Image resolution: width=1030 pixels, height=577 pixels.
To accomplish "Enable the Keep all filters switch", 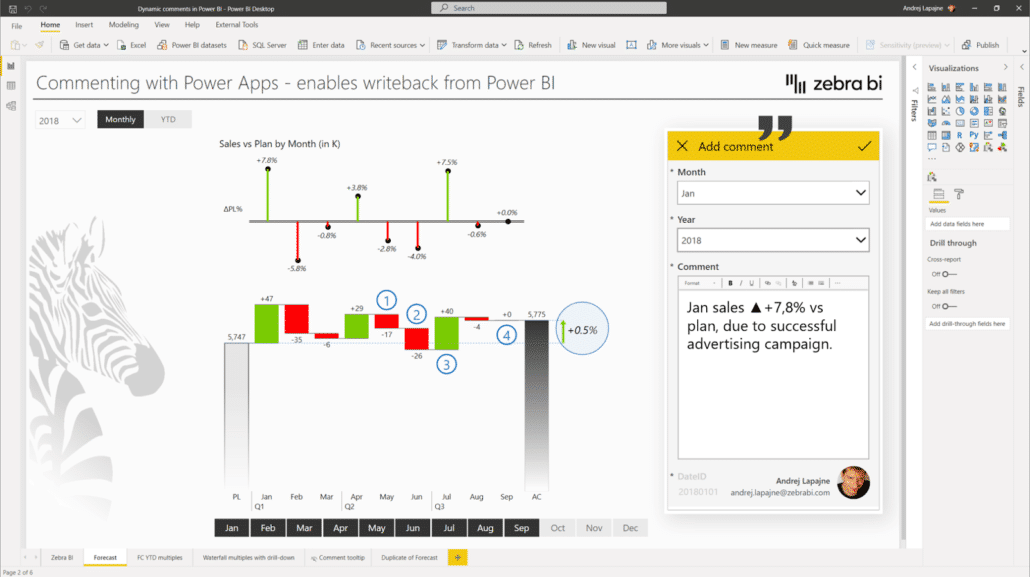I will click(x=947, y=306).
